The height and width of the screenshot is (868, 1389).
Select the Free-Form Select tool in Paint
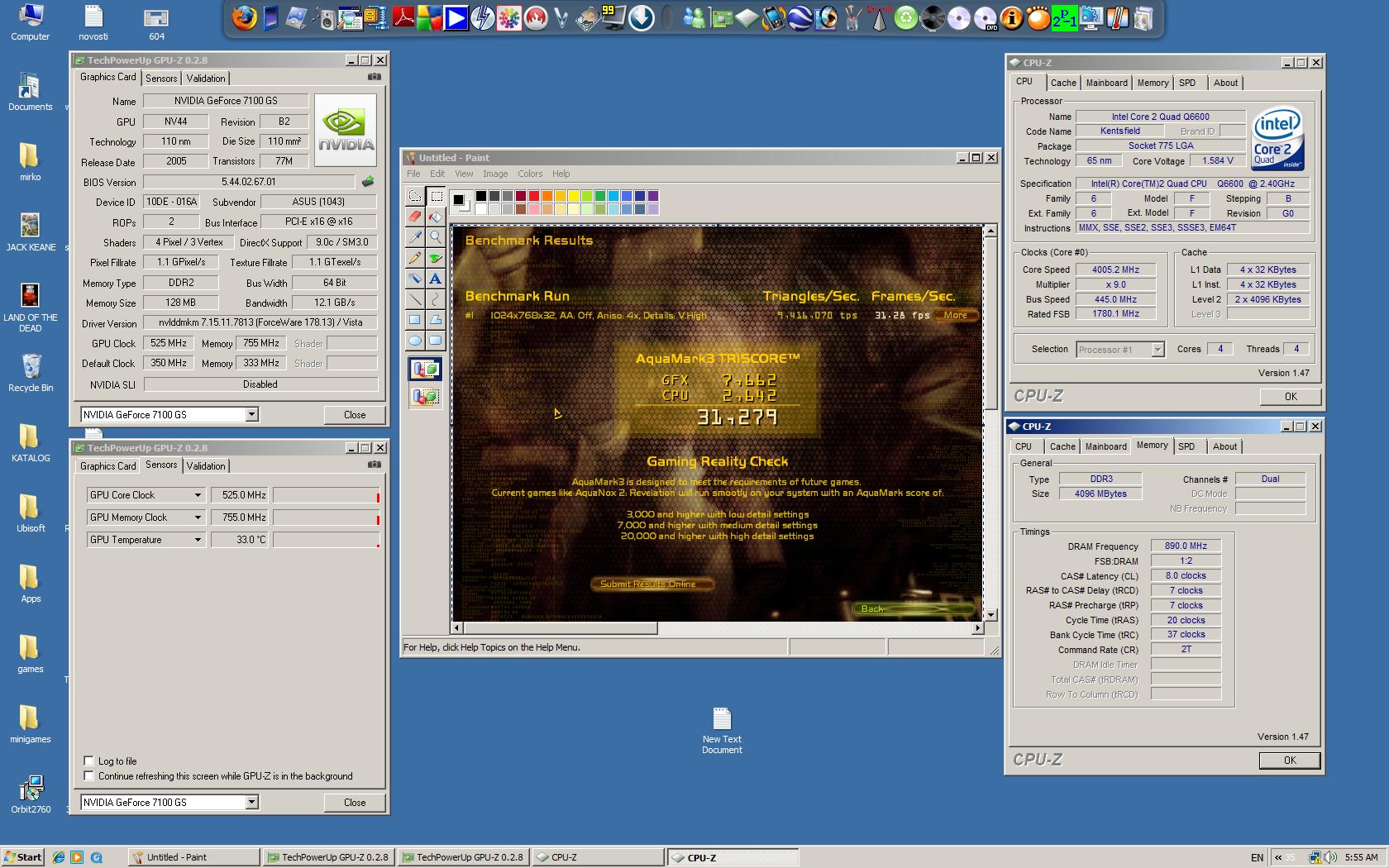click(415, 196)
